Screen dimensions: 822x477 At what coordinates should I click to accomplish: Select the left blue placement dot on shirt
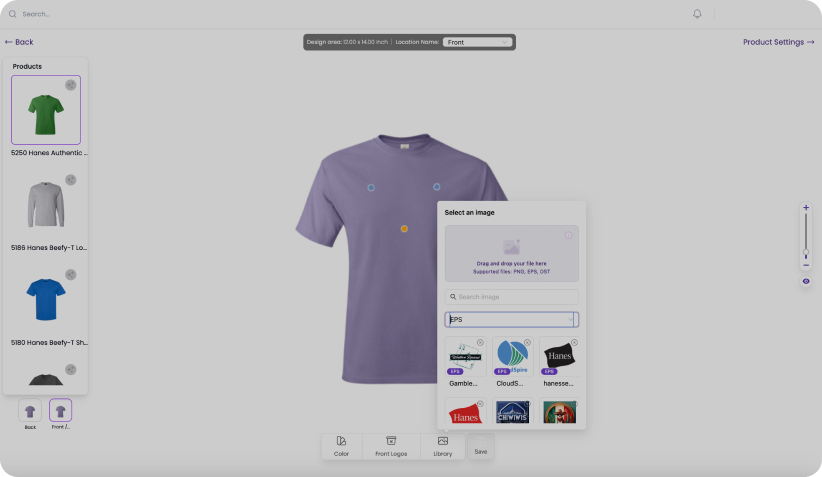[x=370, y=187]
